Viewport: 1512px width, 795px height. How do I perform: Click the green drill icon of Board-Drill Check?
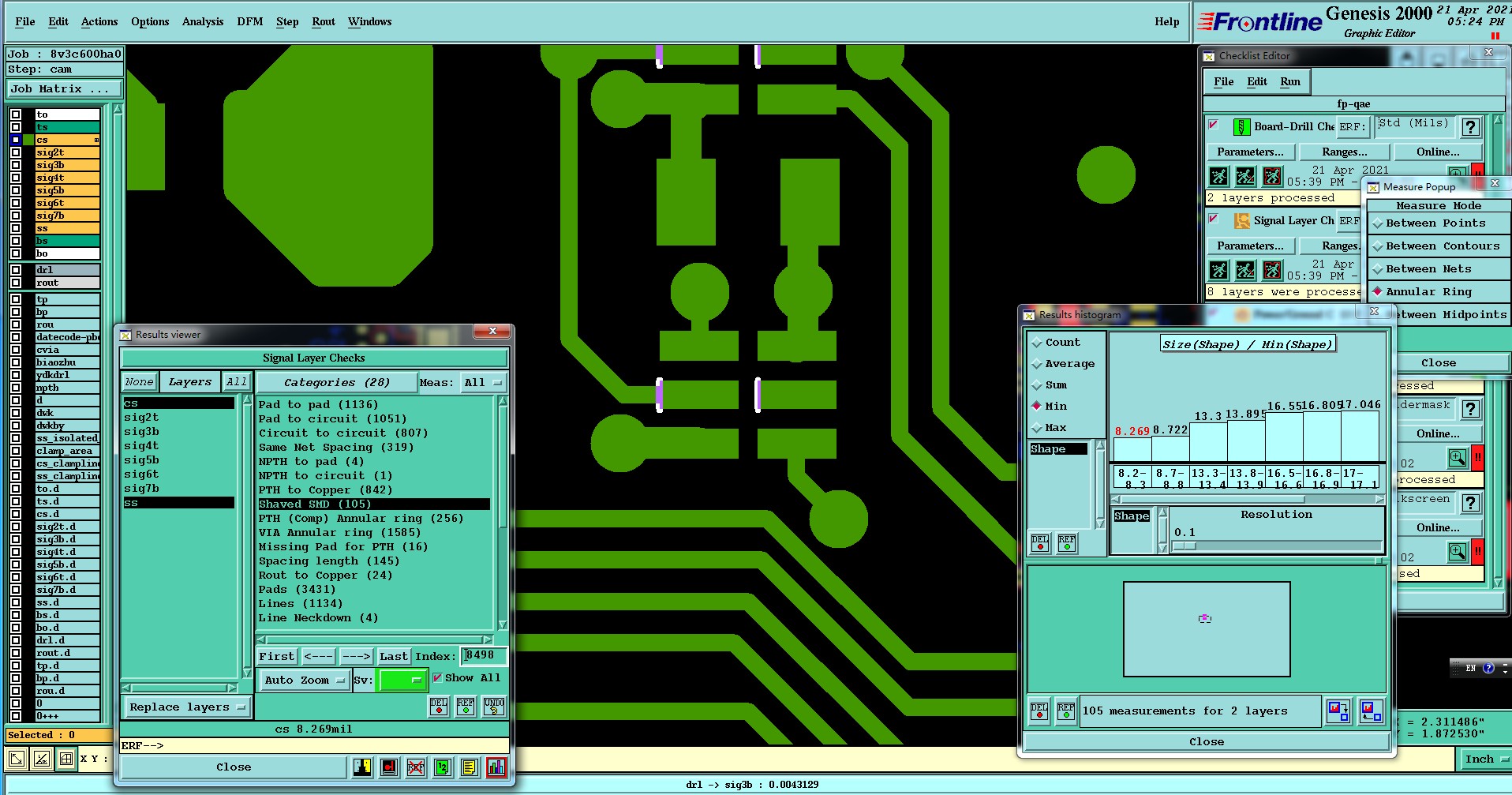point(1241,126)
